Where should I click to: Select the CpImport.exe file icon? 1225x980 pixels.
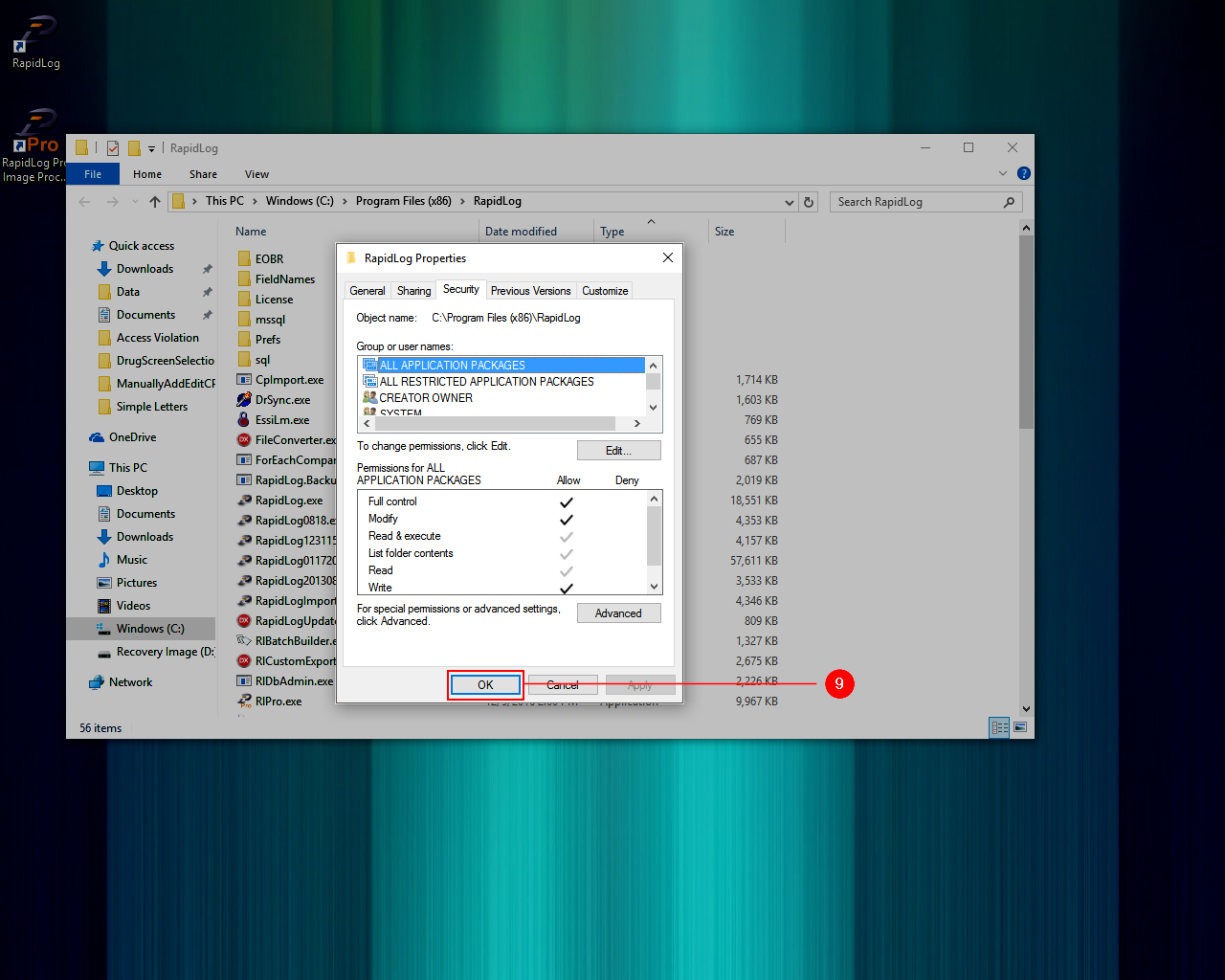coord(244,380)
